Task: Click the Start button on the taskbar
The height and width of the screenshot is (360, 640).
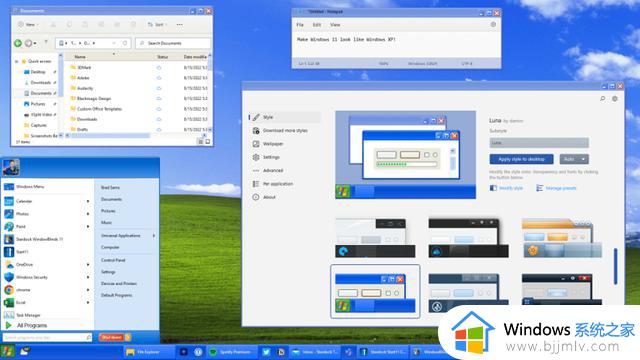Action: pos(7,351)
